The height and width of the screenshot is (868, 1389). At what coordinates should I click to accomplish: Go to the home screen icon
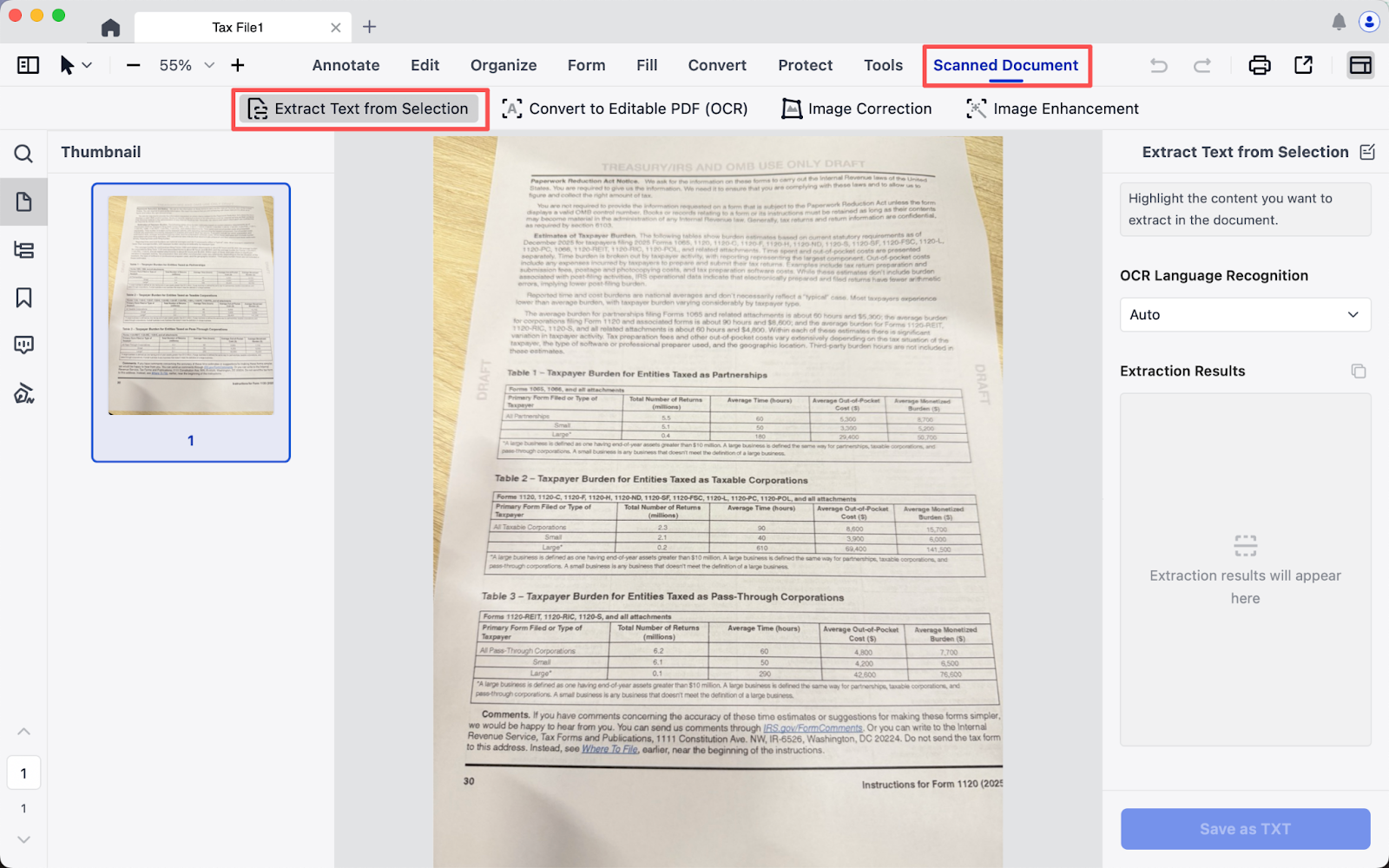pyautogui.click(x=110, y=28)
